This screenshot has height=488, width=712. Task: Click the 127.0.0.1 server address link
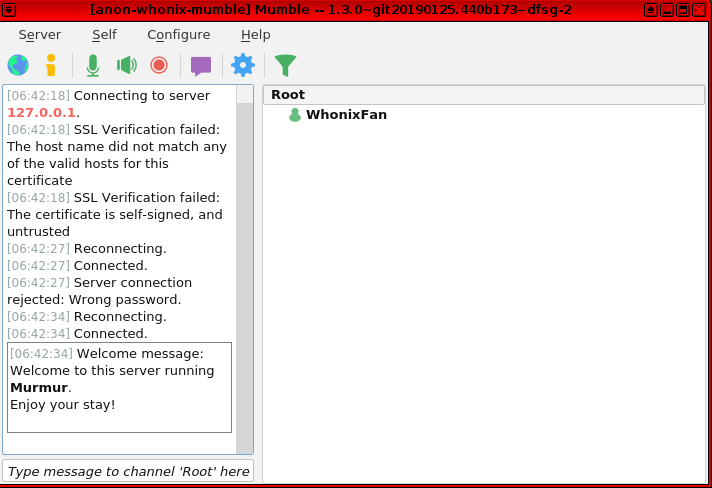tap(41, 113)
